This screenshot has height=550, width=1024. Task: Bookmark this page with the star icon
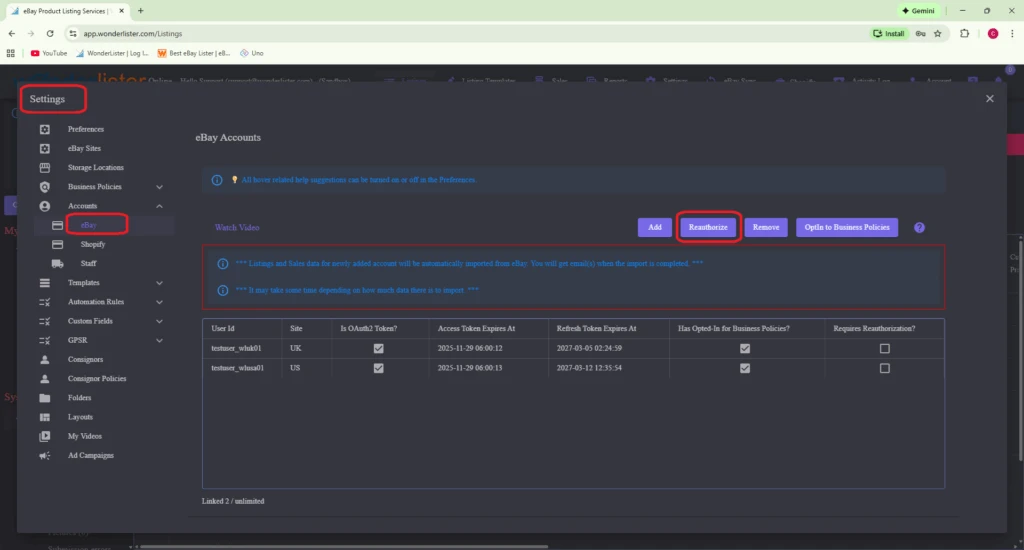coord(938,33)
